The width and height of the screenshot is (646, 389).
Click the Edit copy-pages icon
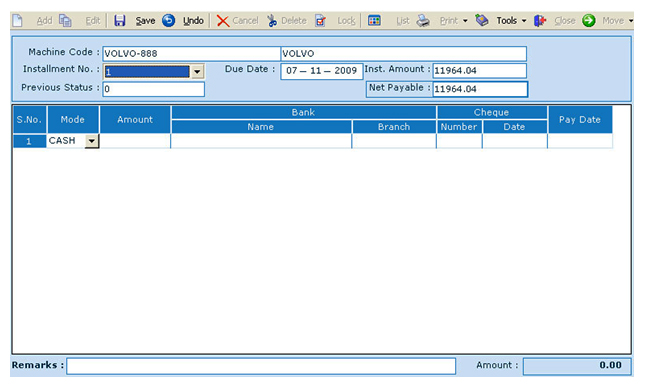(x=65, y=20)
